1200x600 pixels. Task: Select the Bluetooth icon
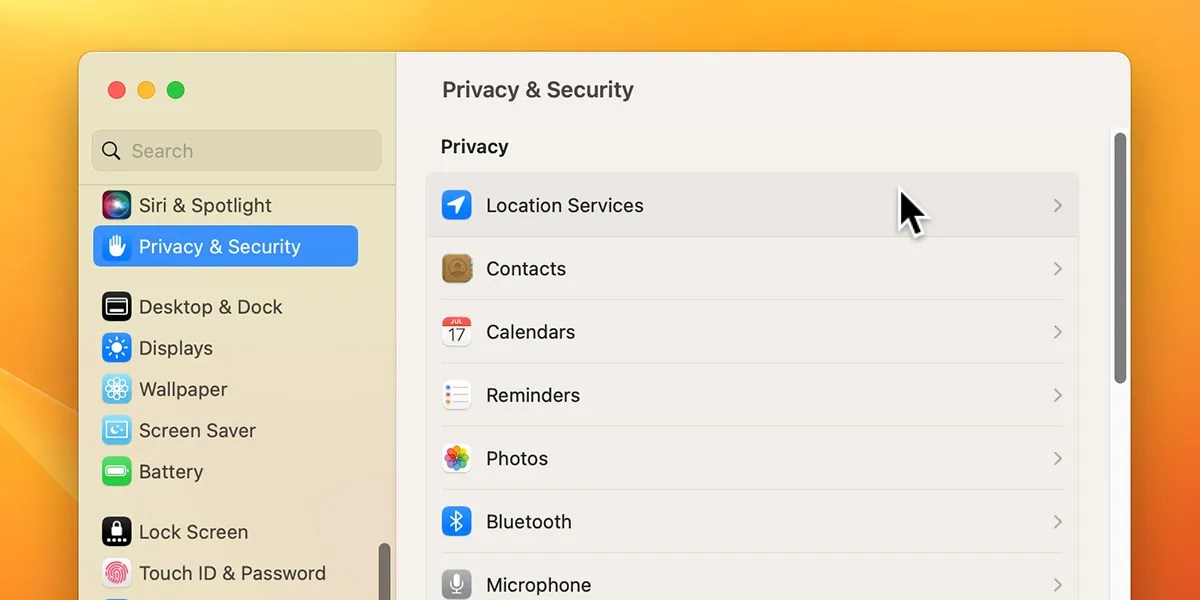[456, 521]
